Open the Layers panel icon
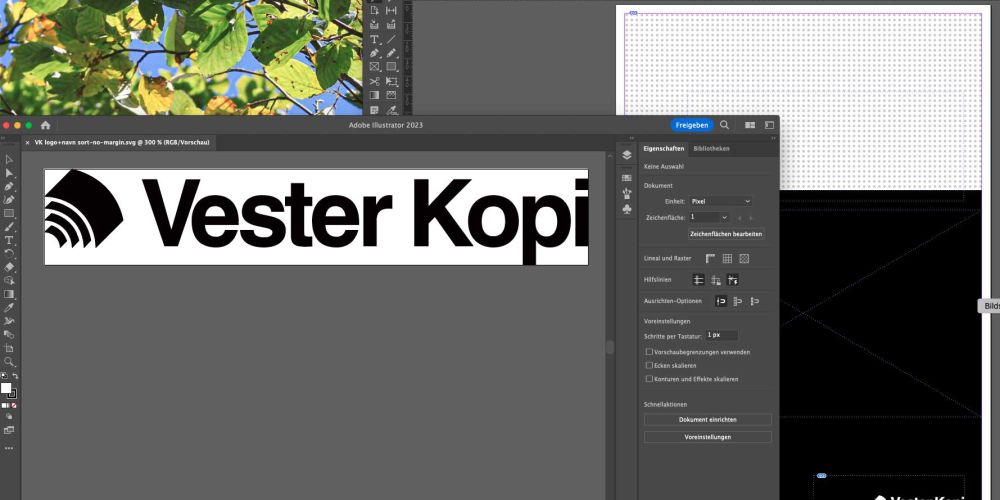Image resolution: width=1000 pixels, height=500 pixels. pos(626,155)
